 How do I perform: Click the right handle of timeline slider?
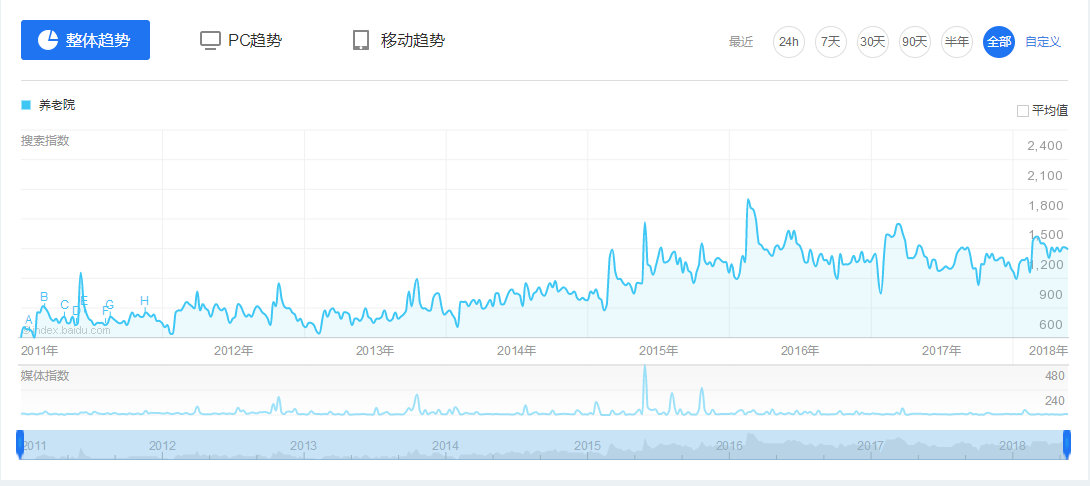click(1067, 444)
